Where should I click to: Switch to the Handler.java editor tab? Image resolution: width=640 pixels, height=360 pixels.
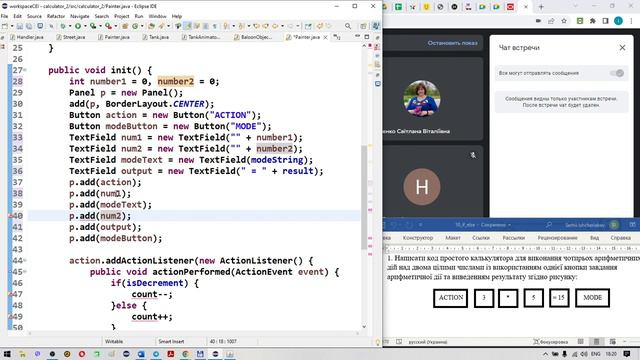click(27, 37)
